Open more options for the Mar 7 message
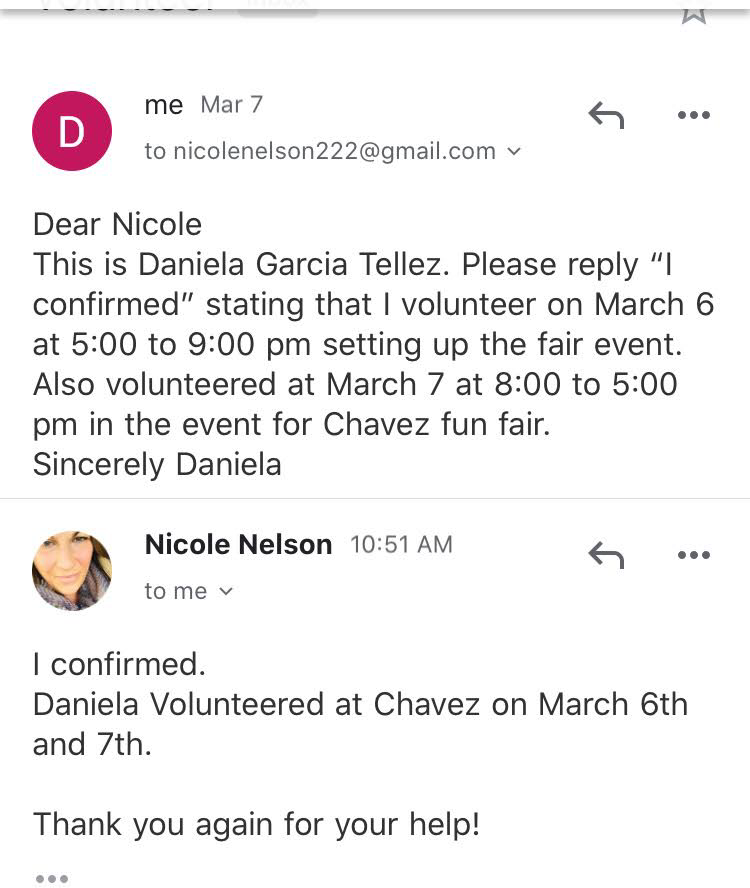Screen dimensions: 750x888 point(693,116)
